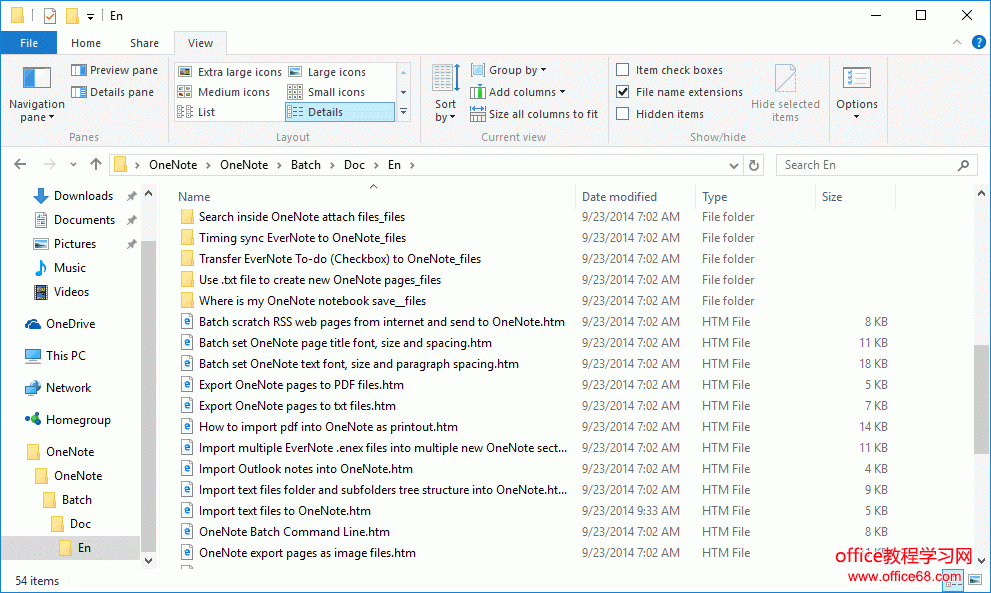Screen dimensions: 991x593
Task: Uncheck File name extensions checkbox
Action: [623, 92]
